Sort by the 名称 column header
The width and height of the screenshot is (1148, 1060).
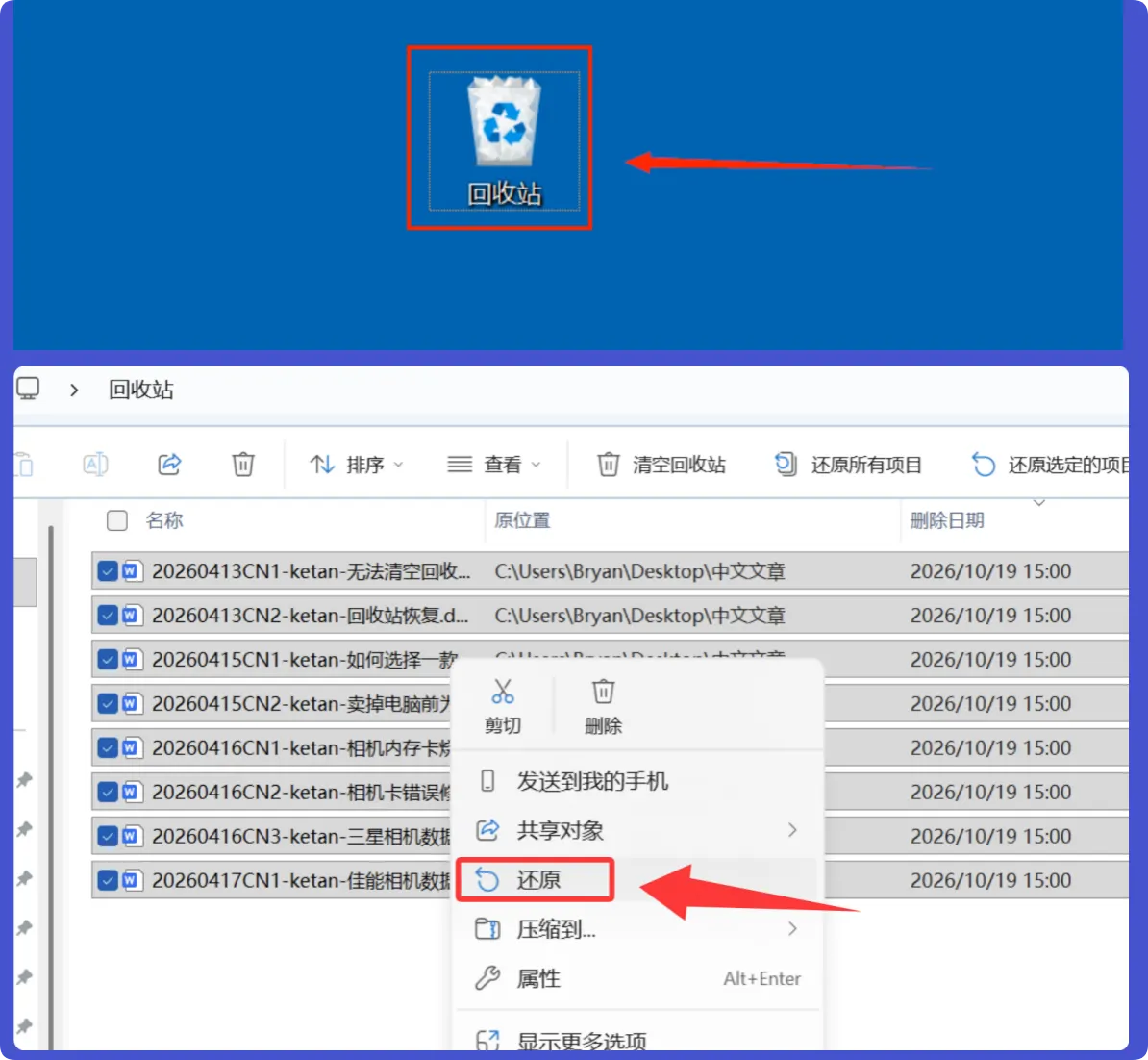click(164, 520)
